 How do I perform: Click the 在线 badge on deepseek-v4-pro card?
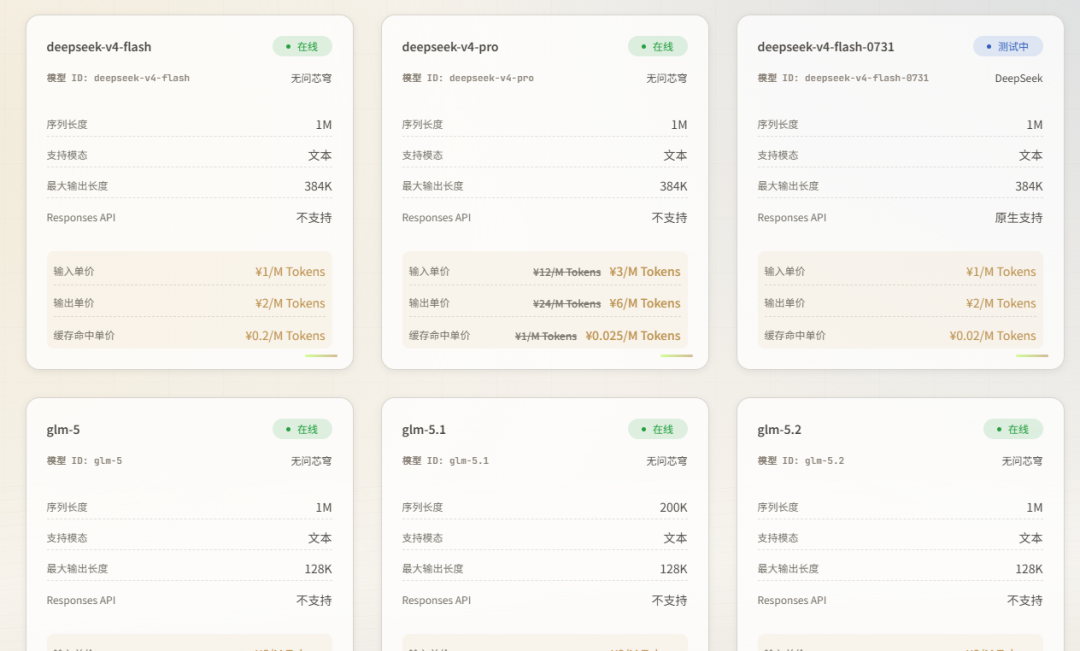coord(658,46)
